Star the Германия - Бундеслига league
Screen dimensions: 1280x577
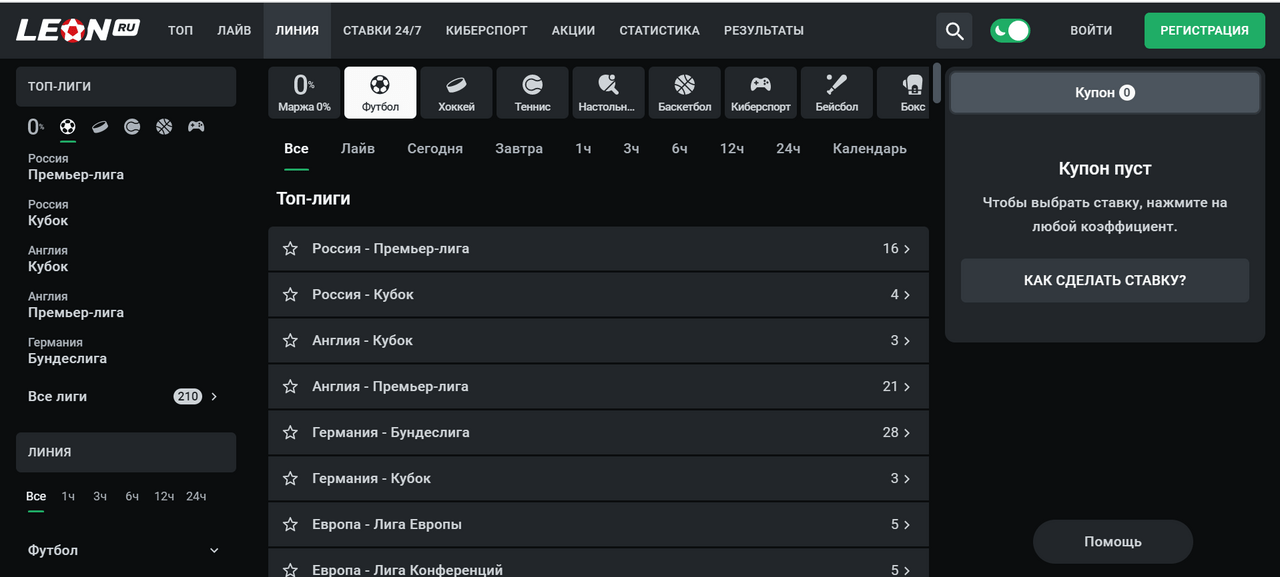[290, 433]
